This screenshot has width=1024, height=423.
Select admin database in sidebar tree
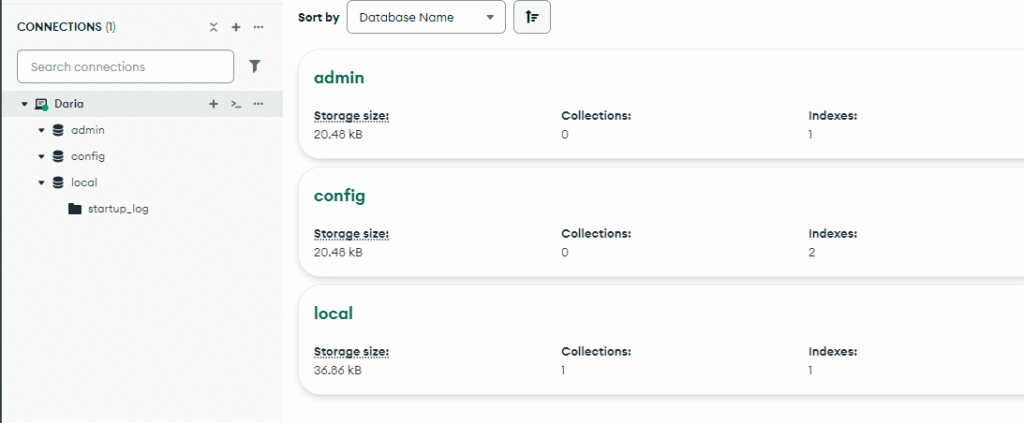tap(88, 130)
